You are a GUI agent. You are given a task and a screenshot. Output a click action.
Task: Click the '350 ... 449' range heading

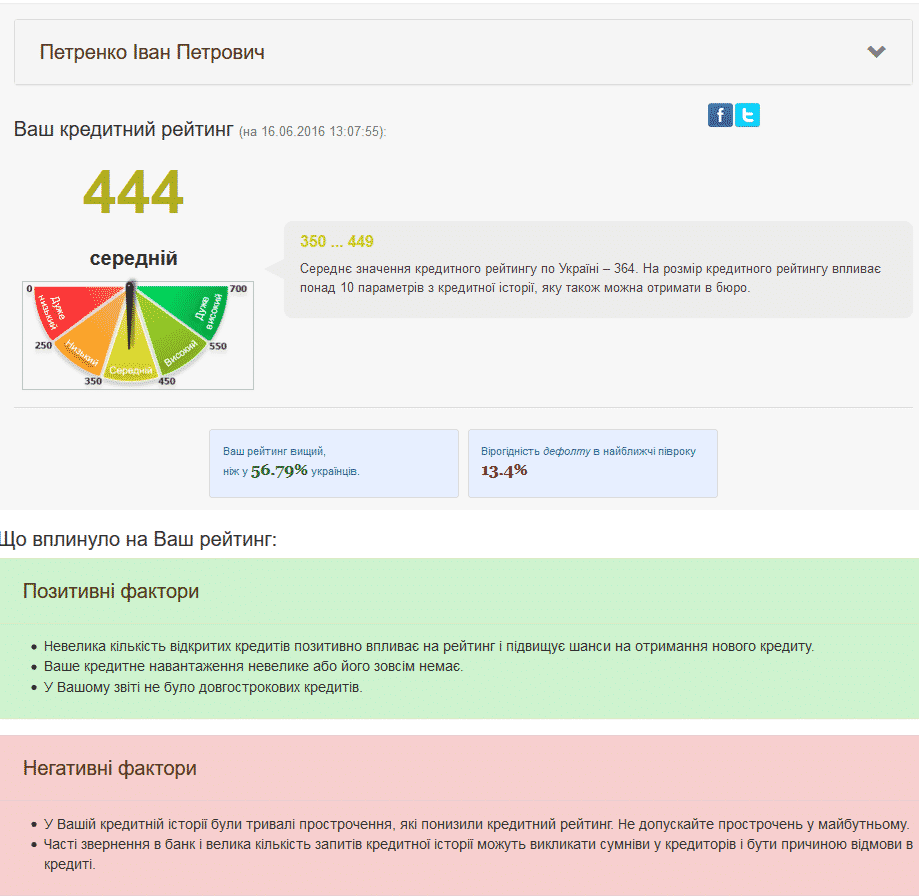(x=336, y=242)
